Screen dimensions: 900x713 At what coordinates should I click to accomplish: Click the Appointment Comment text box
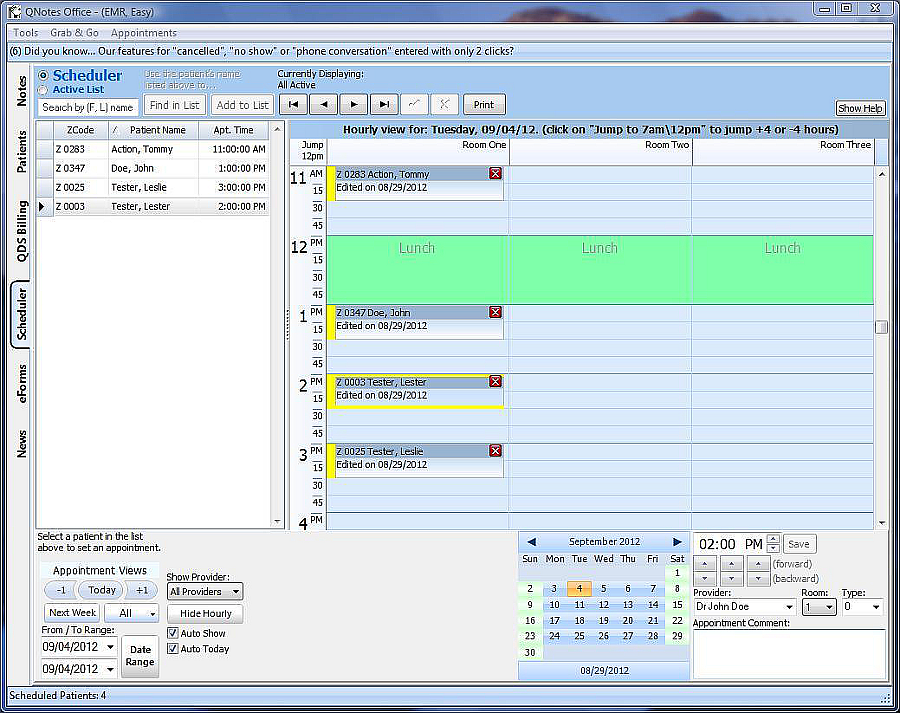coord(789,654)
